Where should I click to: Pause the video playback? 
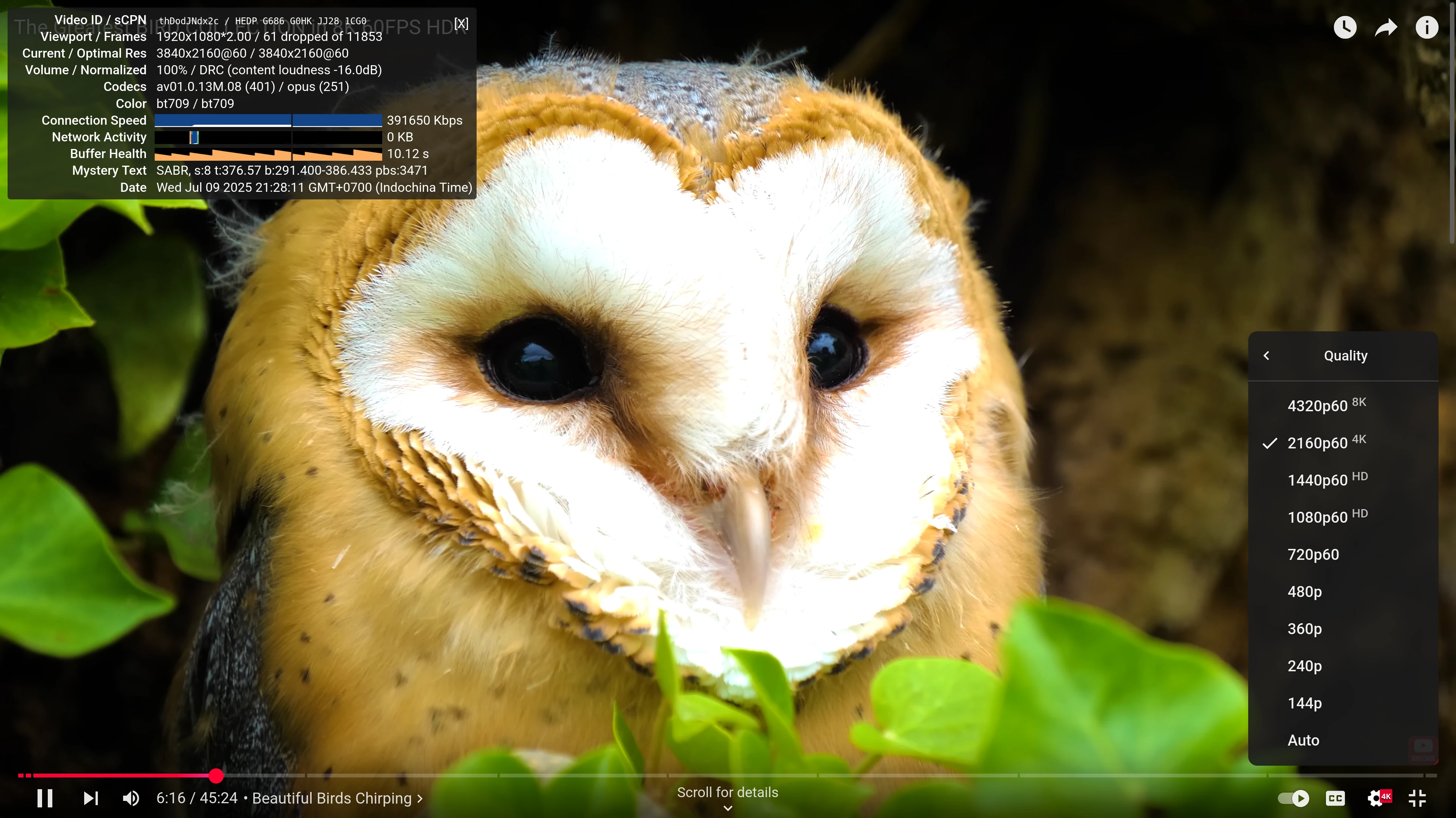click(x=45, y=798)
